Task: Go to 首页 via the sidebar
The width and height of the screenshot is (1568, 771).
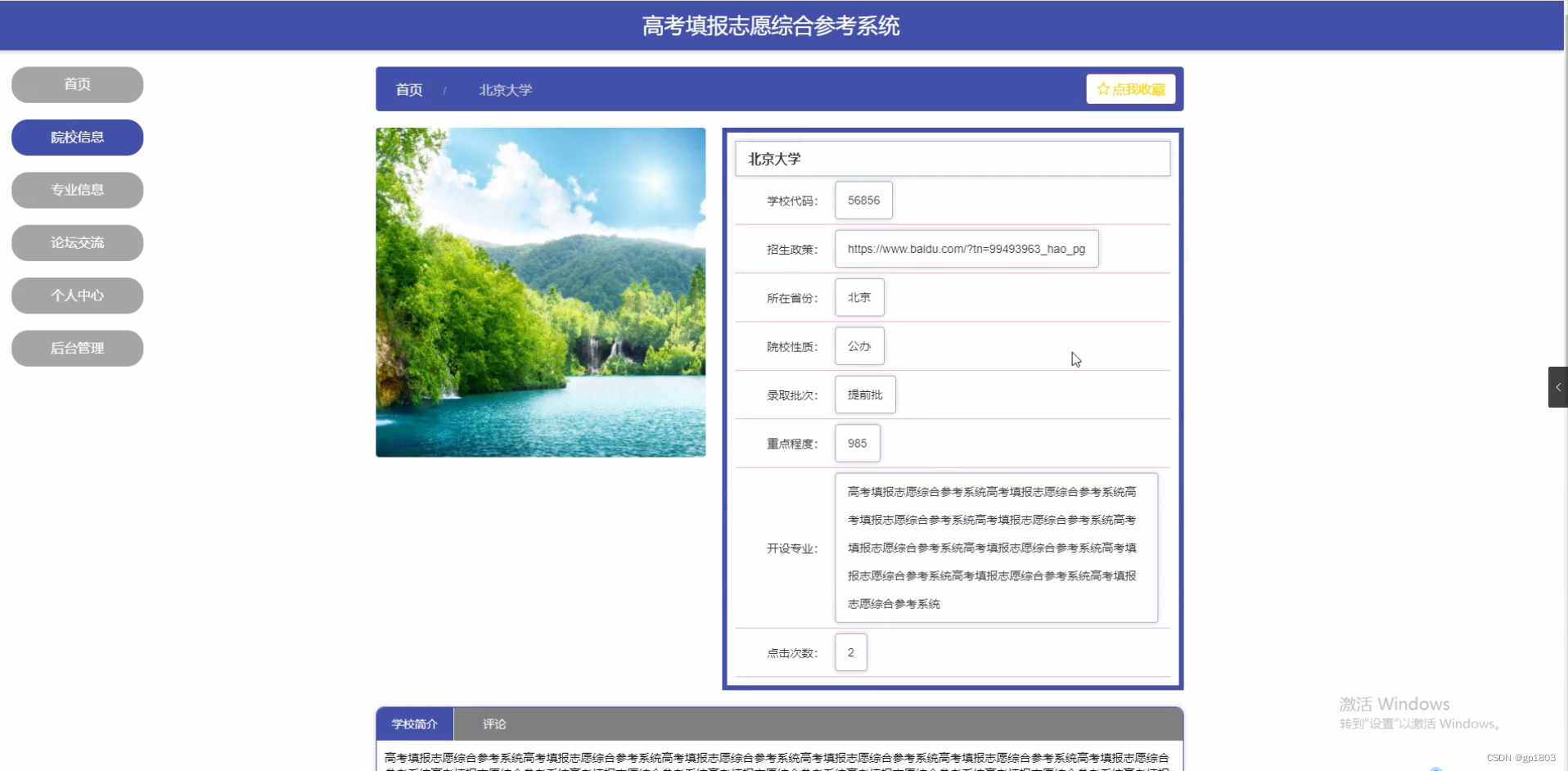Action: [x=77, y=84]
